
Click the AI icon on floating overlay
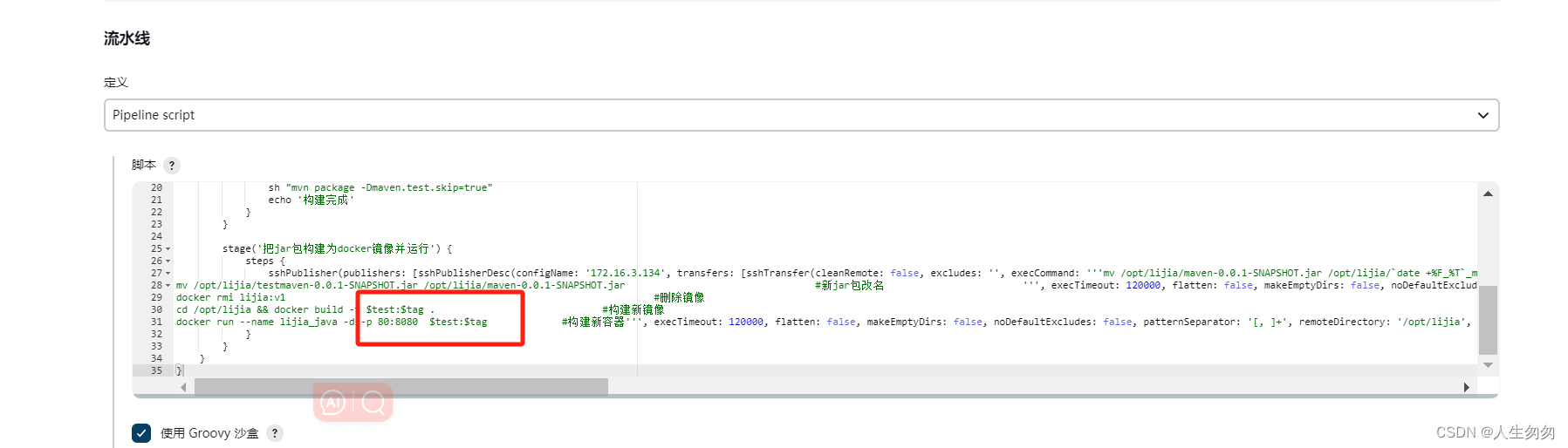pyautogui.click(x=333, y=403)
